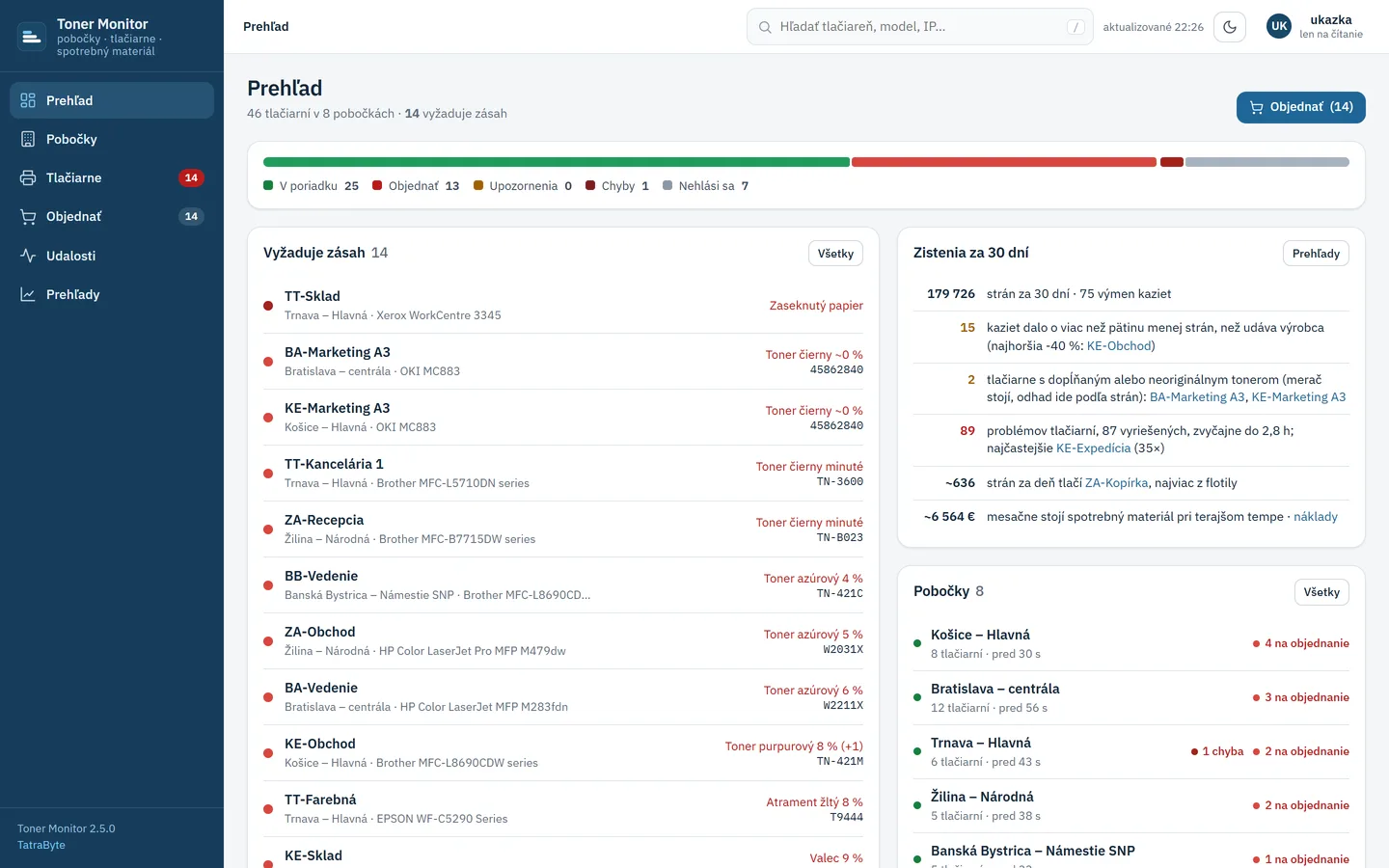Click the blue Objednať (14) button
The height and width of the screenshot is (868, 1389).
[1301, 107]
